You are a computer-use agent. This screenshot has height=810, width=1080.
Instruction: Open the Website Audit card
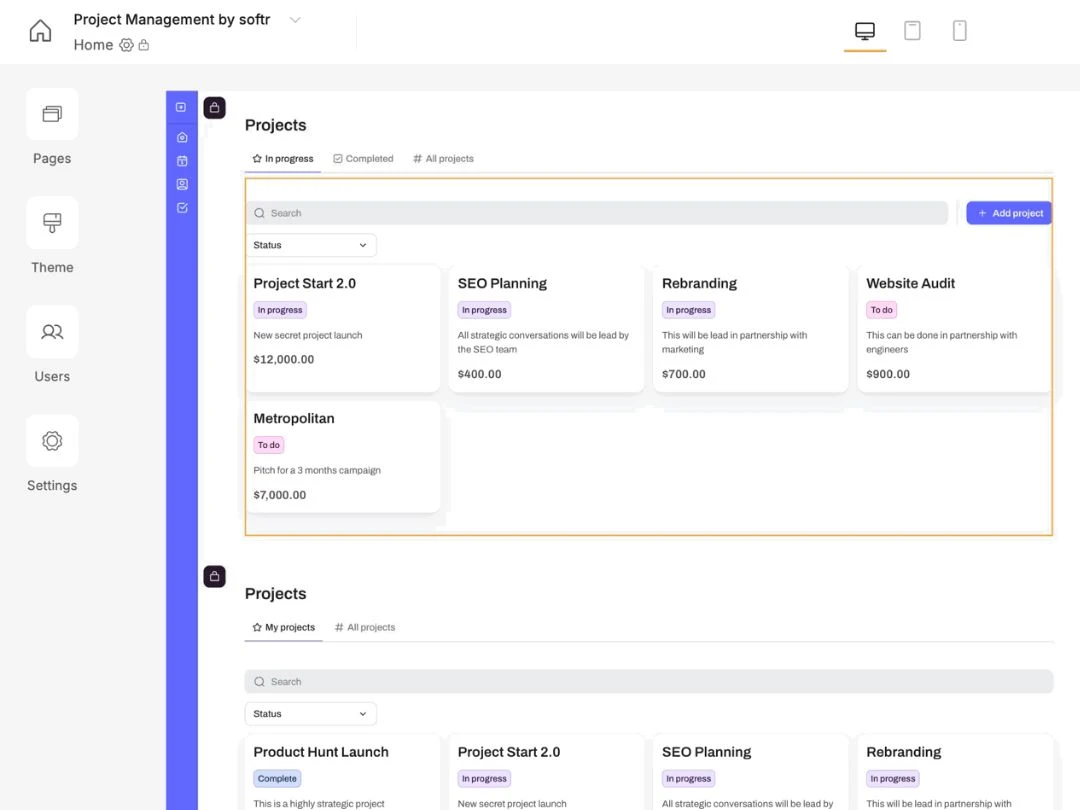coord(955,329)
